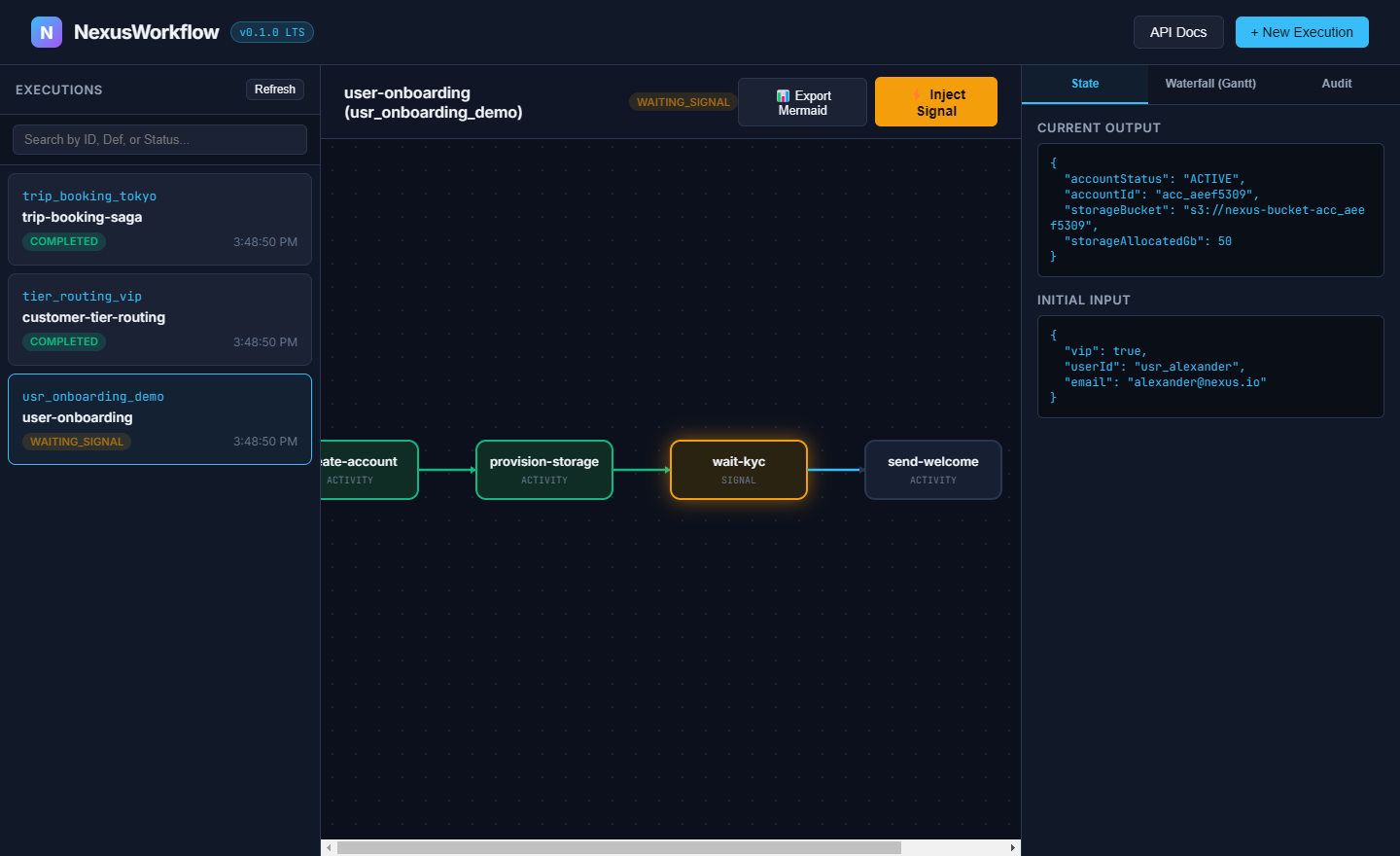Inject Signal into the workflow
Screen dimensions: 1400x856
click(936, 102)
